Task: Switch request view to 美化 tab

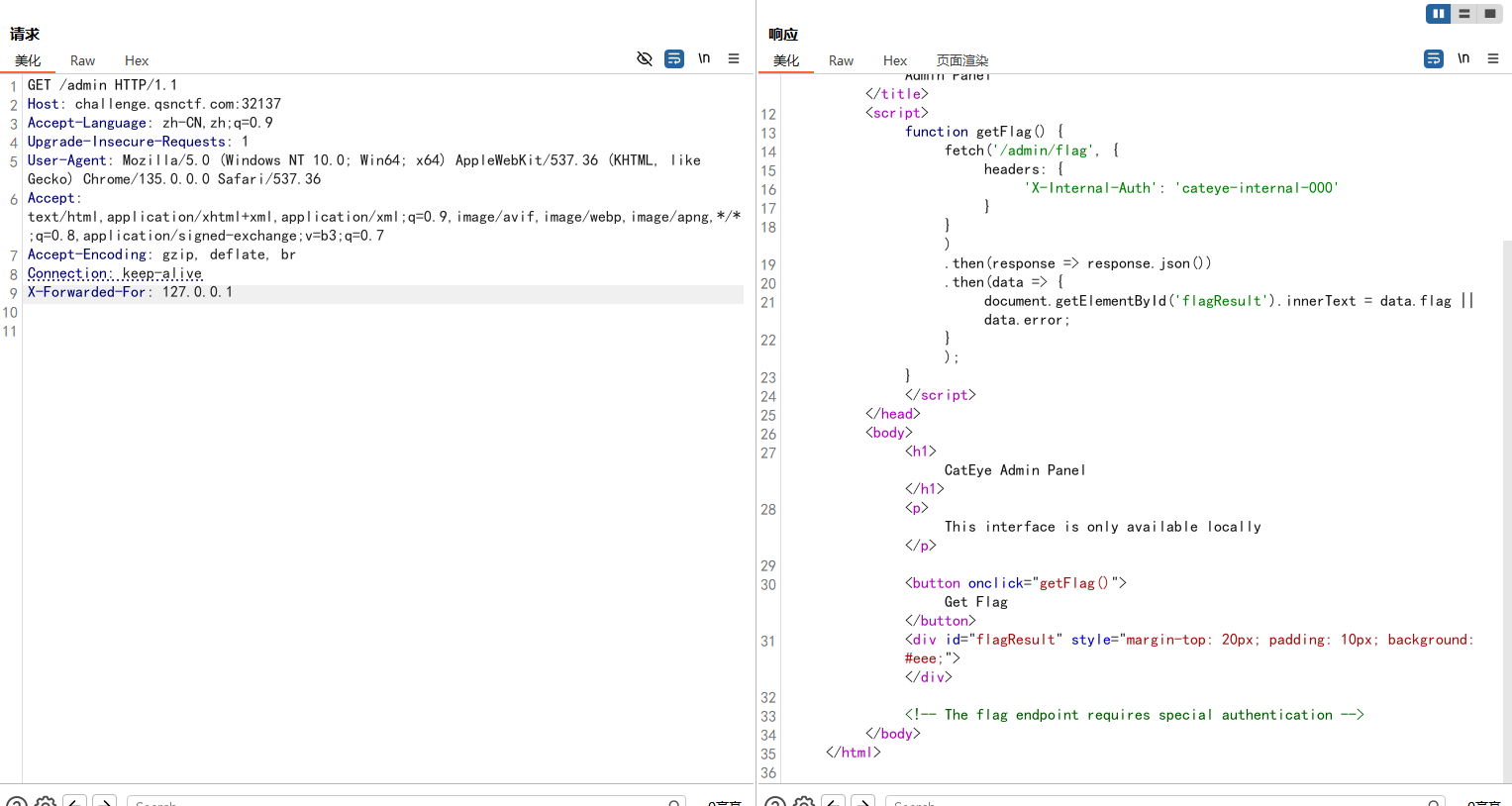Action: 28,60
